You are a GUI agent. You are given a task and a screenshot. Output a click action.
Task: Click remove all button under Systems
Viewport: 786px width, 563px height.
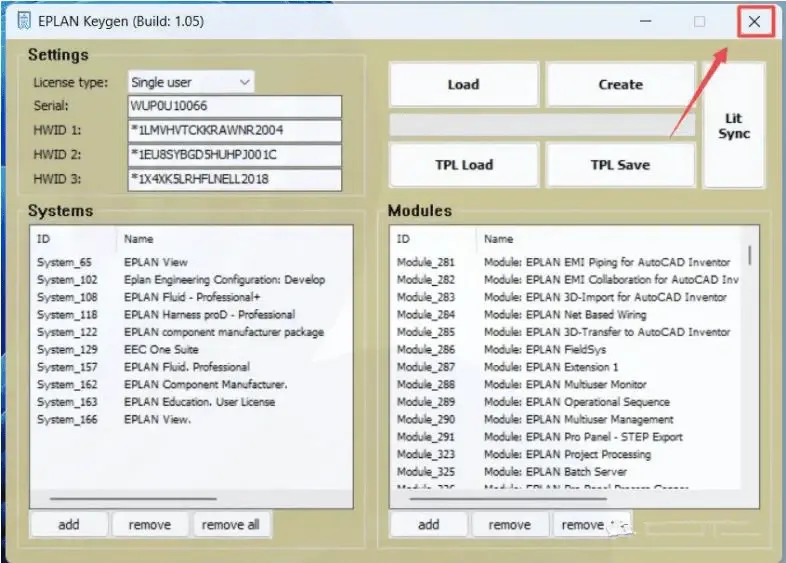click(x=231, y=524)
